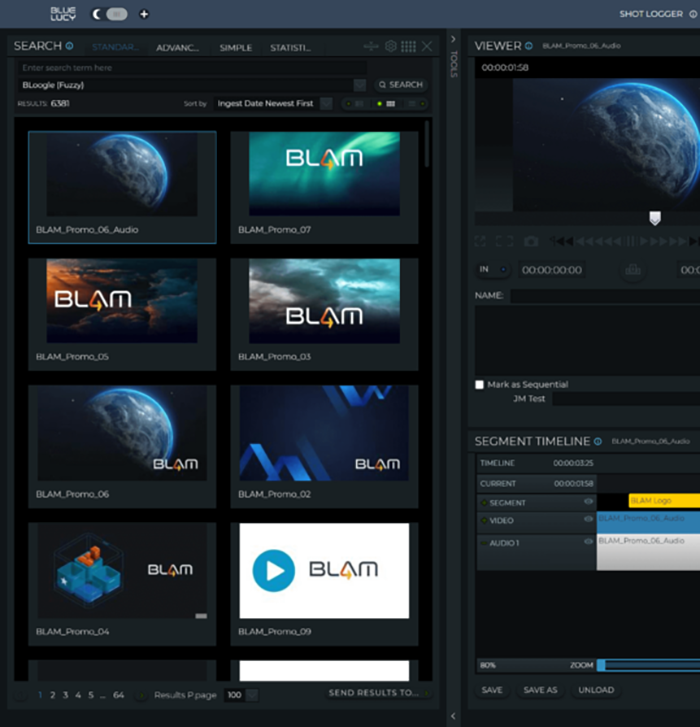Image resolution: width=700 pixels, height=727 pixels.
Task: Select BLAM_Promo_06 thumbnail
Action: 122,446
